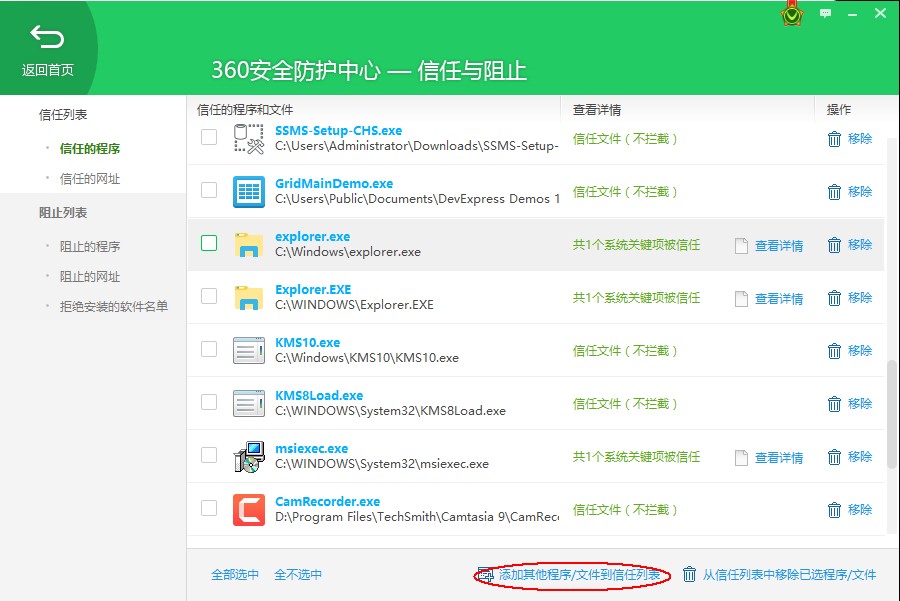The height and width of the screenshot is (601, 900).
Task: Click 移除 link for CamRecorder.exe
Action: 860,510
